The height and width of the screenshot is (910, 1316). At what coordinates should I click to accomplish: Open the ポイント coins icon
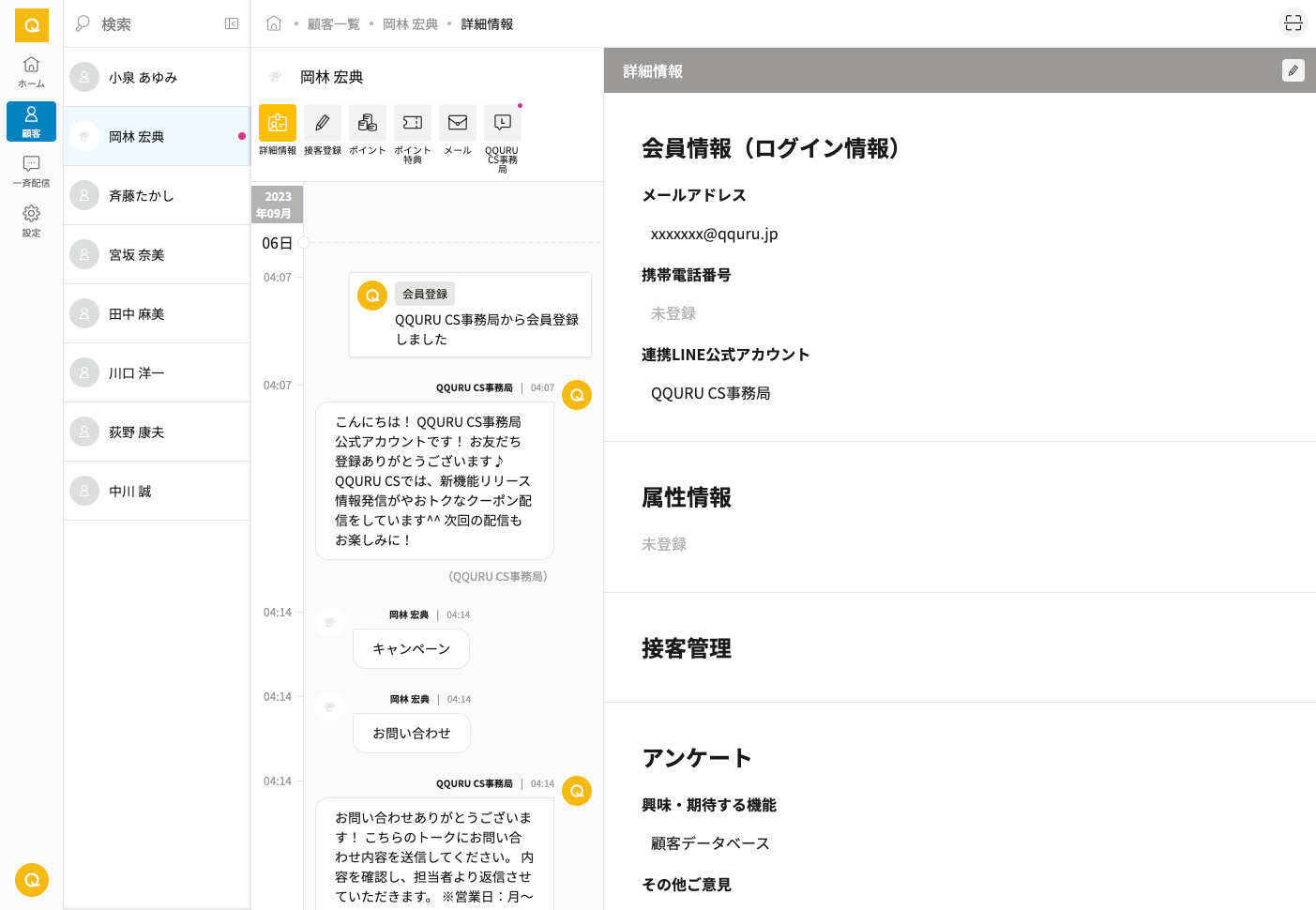[x=367, y=123]
